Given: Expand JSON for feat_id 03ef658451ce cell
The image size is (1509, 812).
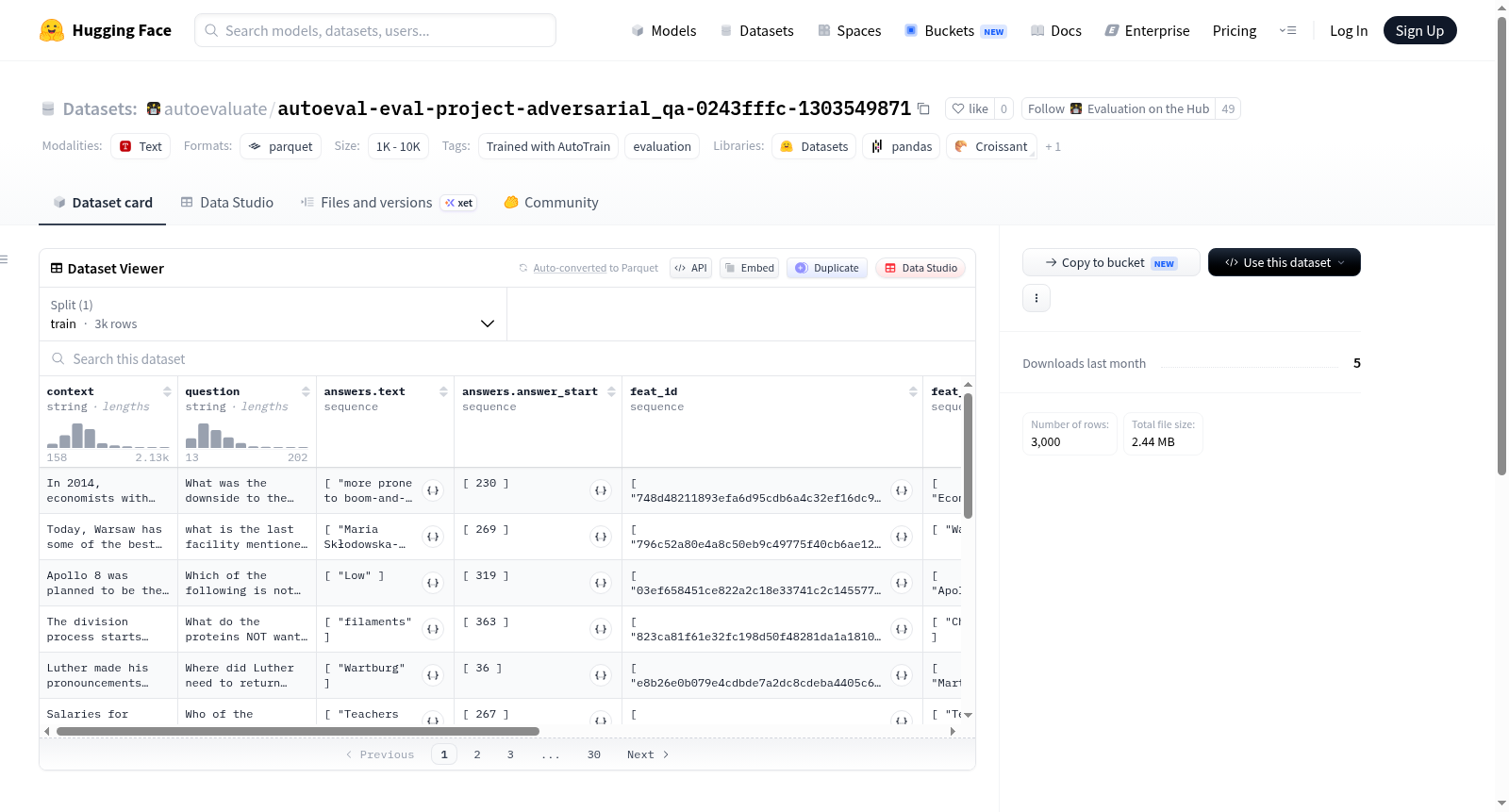Looking at the screenshot, I should (x=902, y=583).
